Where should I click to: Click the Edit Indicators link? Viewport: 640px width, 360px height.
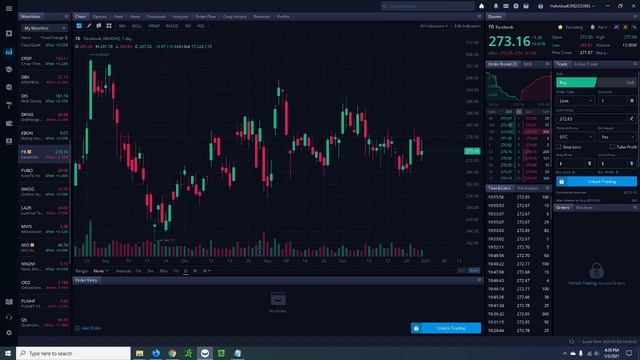(x=467, y=26)
